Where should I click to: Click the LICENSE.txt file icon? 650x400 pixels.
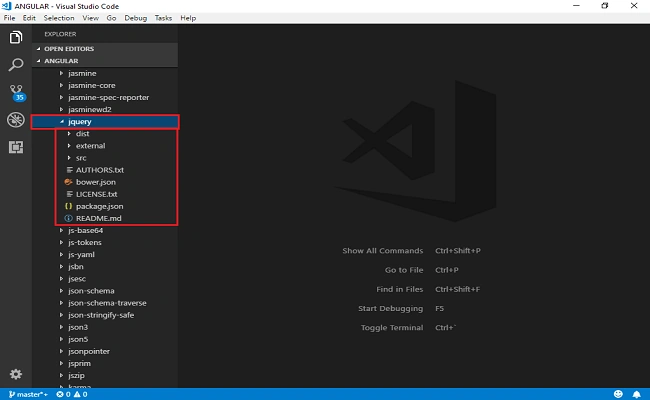point(69,194)
